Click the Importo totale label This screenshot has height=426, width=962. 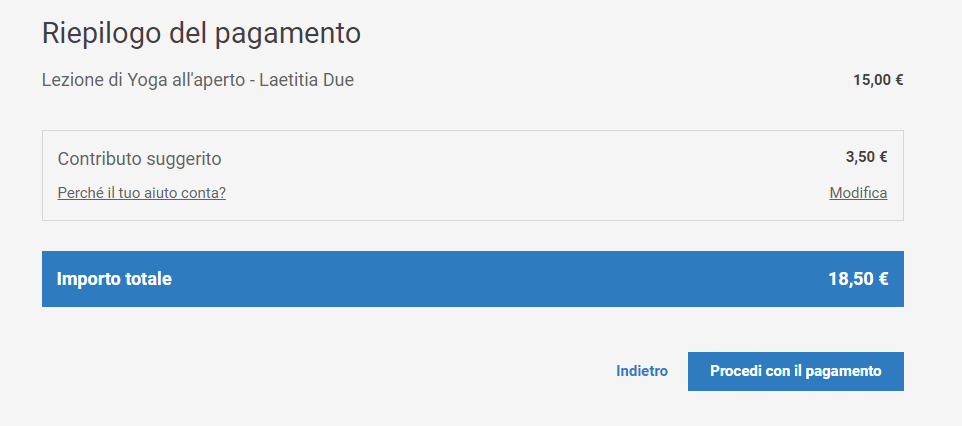(x=114, y=279)
